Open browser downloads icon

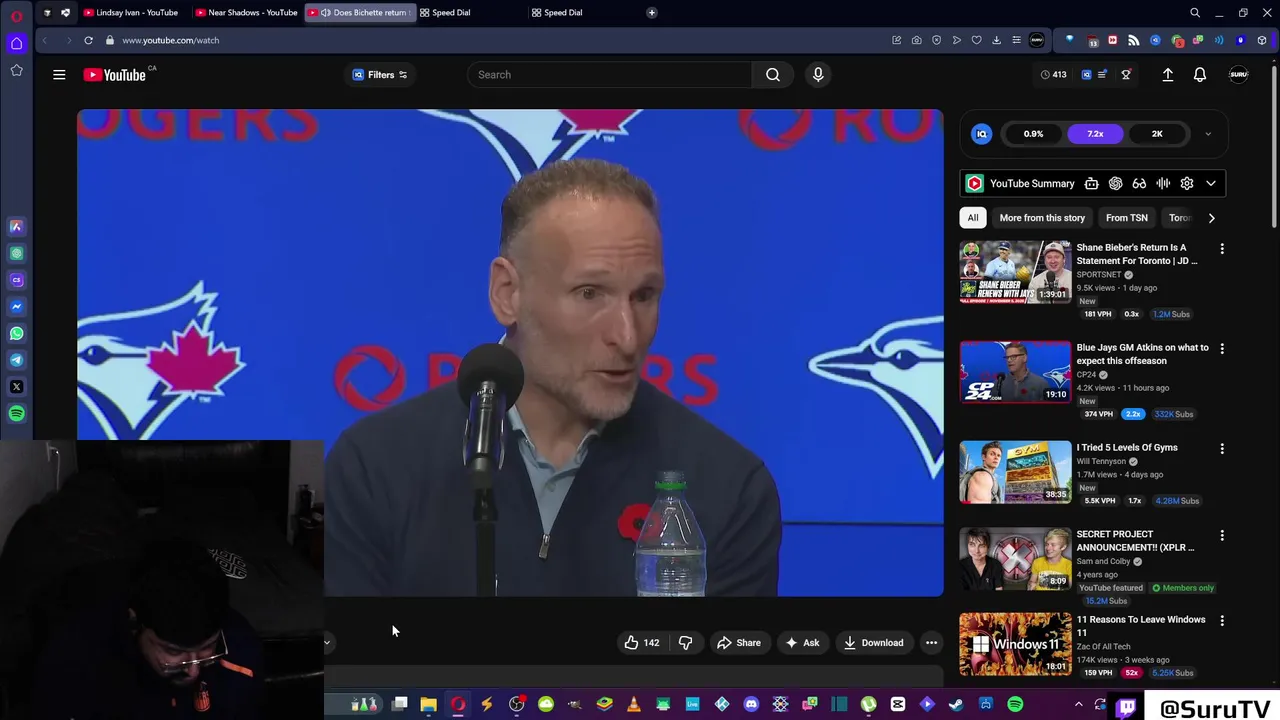pyautogui.click(x=996, y=40)
